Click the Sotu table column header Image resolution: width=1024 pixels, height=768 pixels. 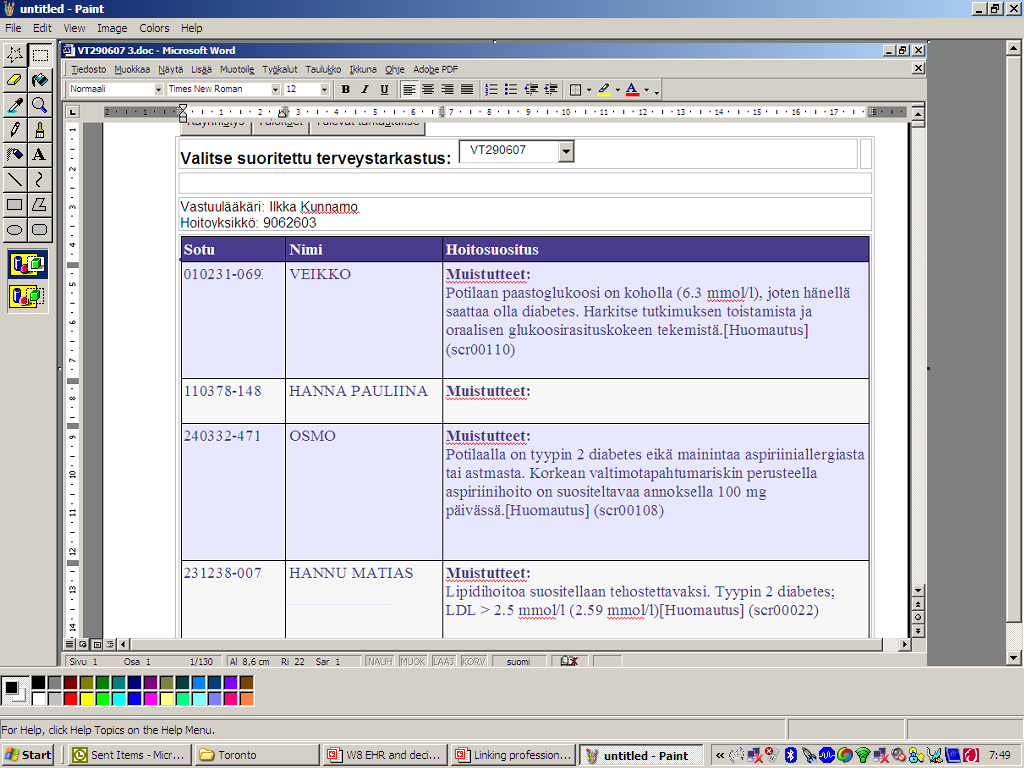233,249
